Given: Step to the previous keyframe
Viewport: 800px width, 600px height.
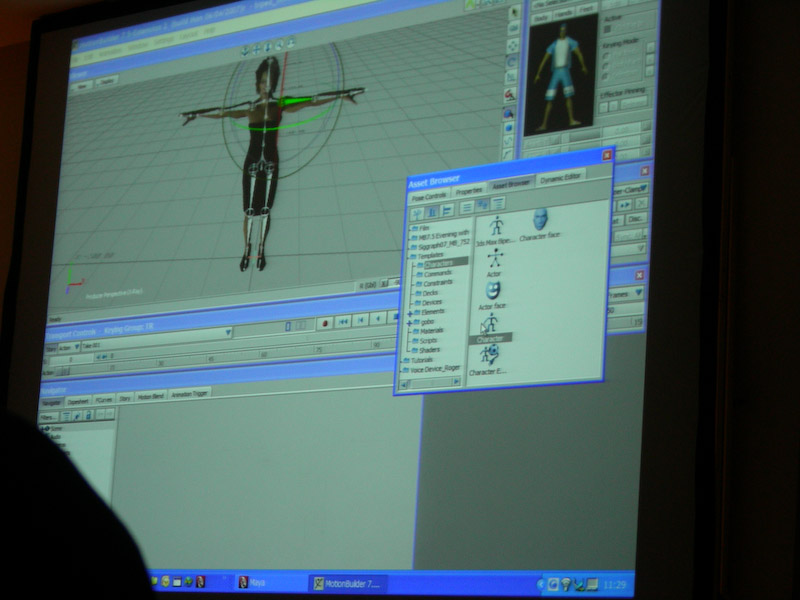Looking at the screenshot, I should tap(361, 320).
